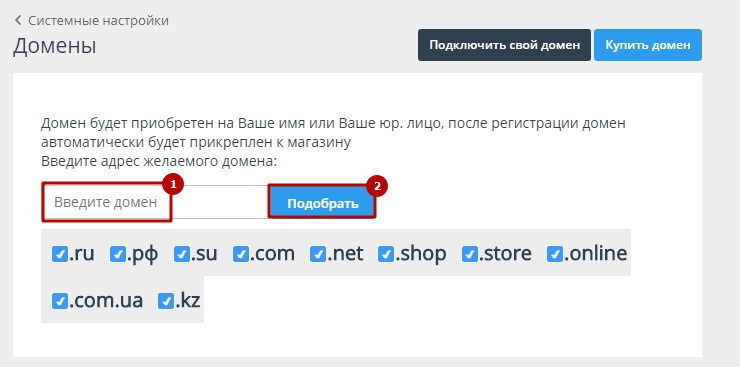Click the blue Подобрать button

click(322, 203)
